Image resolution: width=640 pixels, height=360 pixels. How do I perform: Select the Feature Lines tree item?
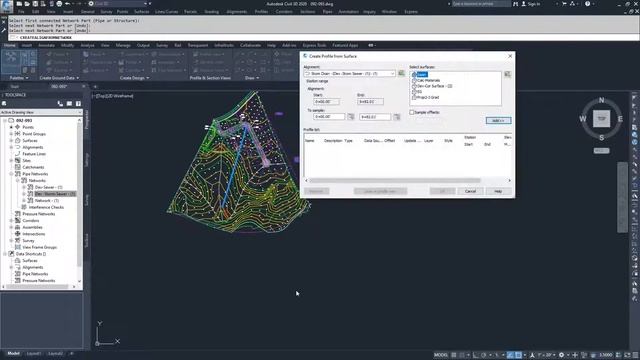[34, 154]
